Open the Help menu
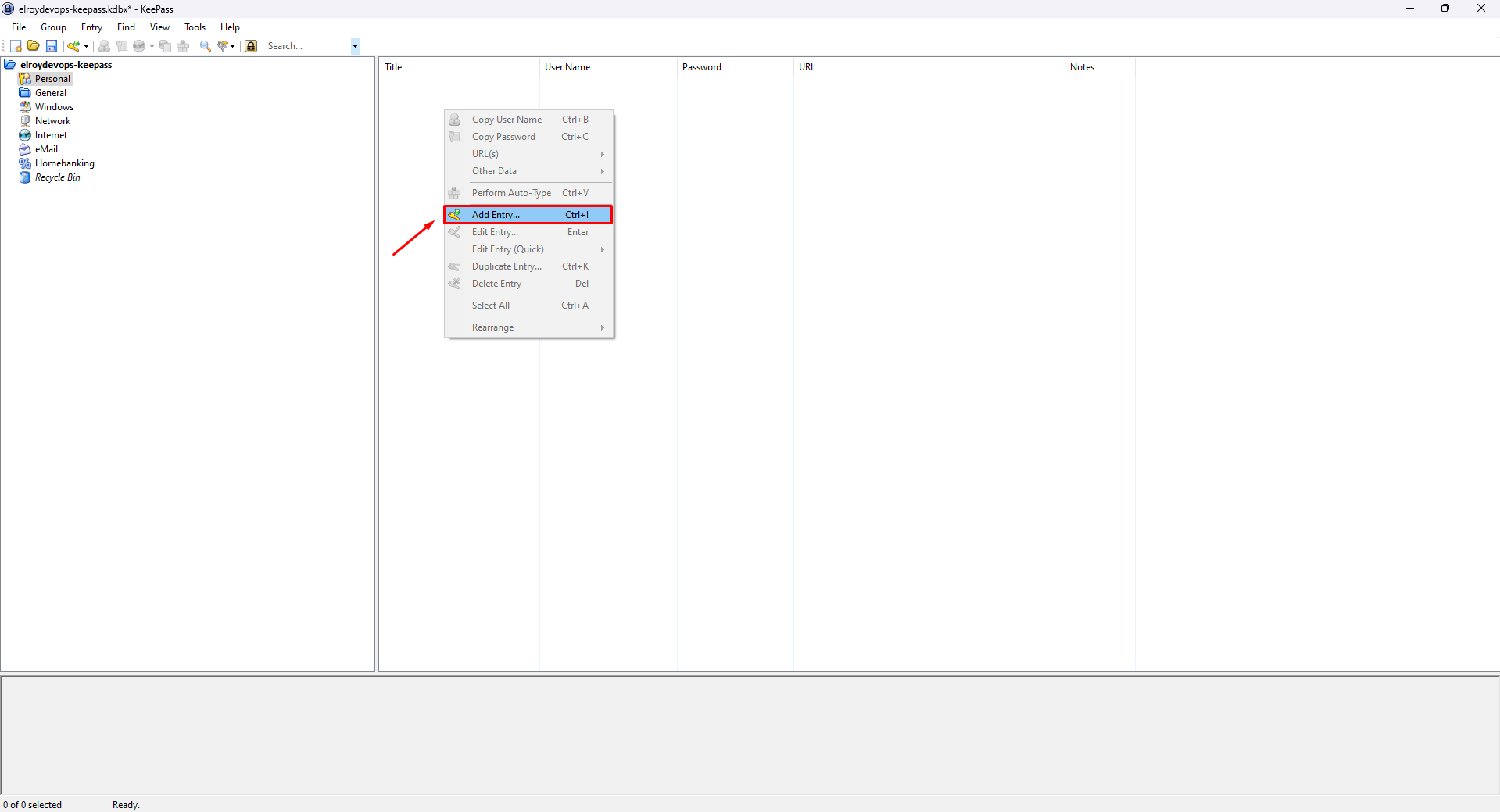 tap(230, 27)
